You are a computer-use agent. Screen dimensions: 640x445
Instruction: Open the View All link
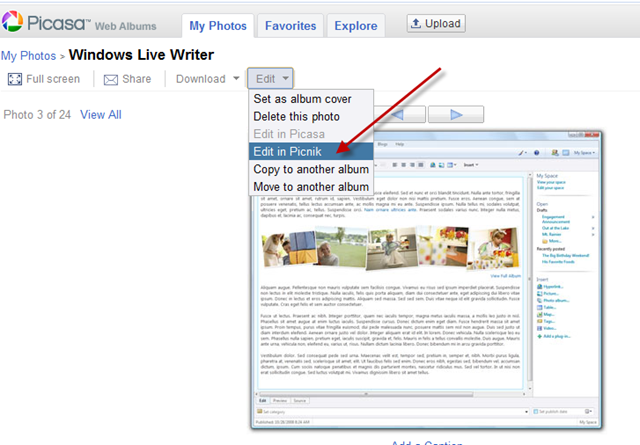101,115
